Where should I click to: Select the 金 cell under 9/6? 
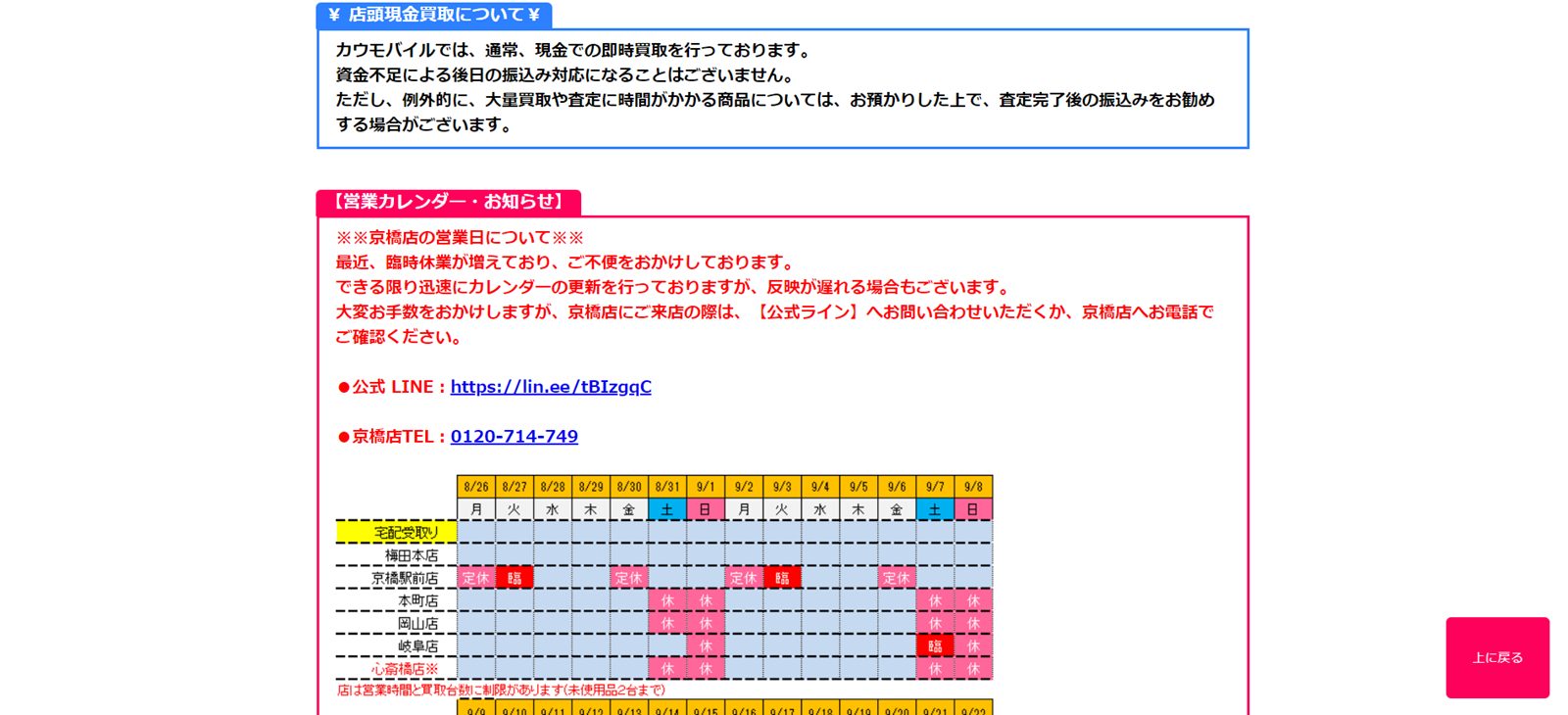(x=897, y=509)
